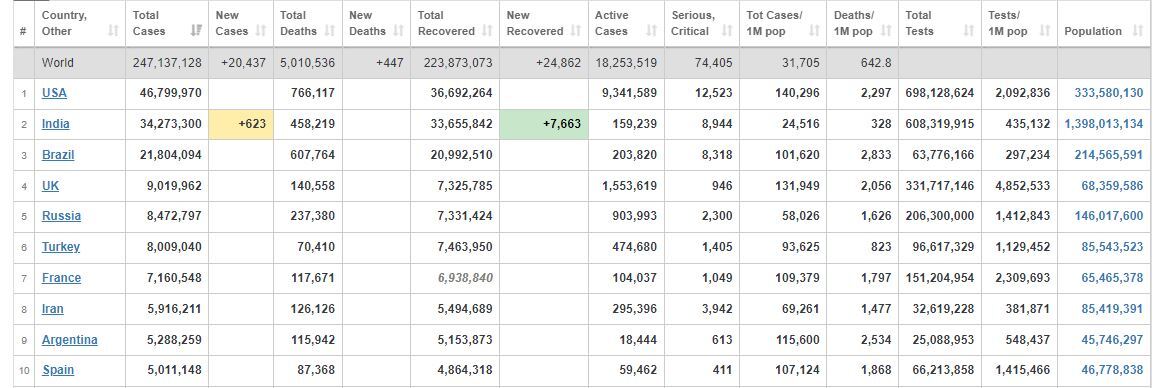Click World new cases +20,437

point(243,63)
